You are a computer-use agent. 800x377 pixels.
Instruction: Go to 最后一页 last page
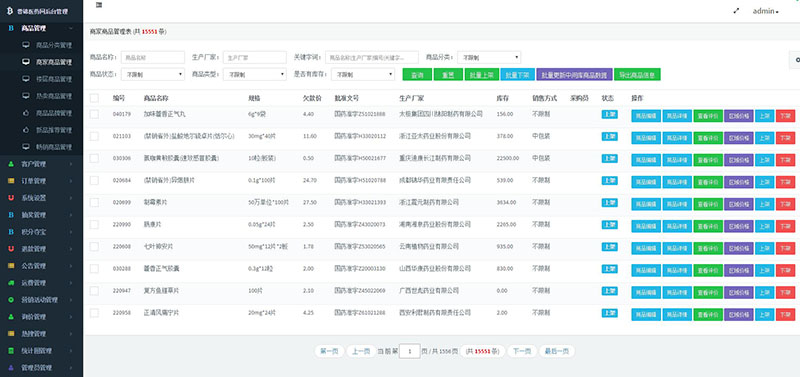pyautogui.click(x=557, y=351)
